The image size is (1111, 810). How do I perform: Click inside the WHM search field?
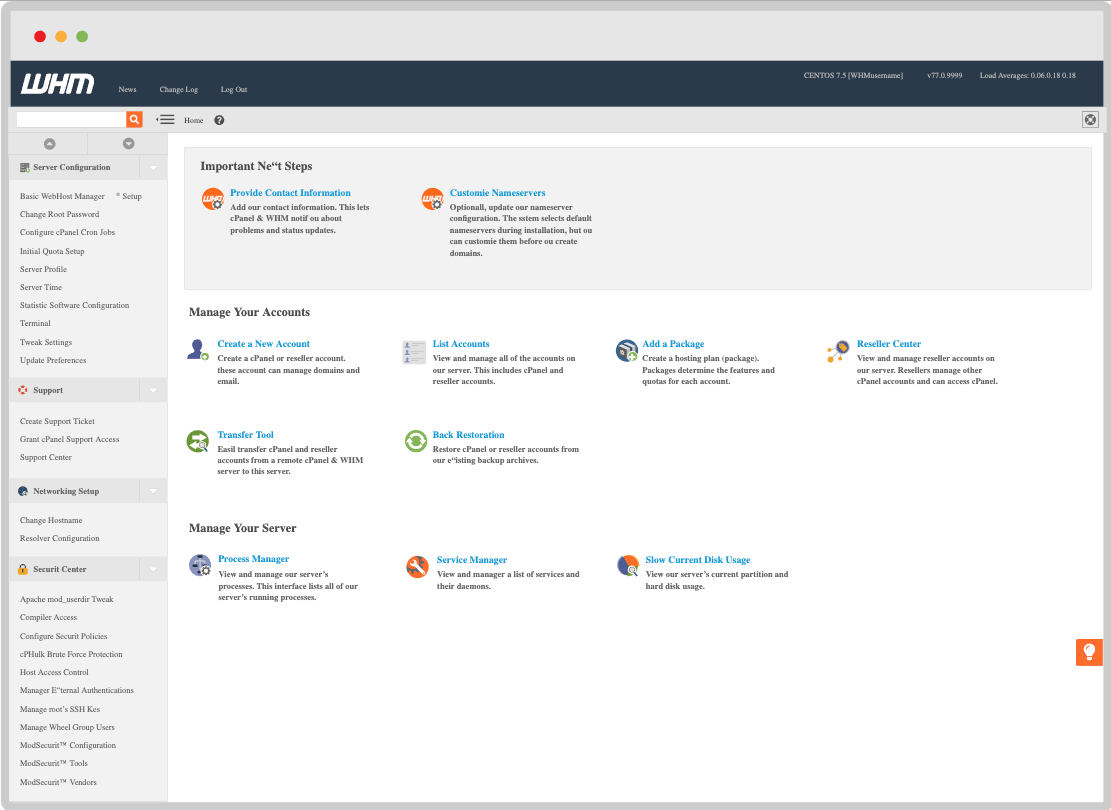tap(71, 119)
